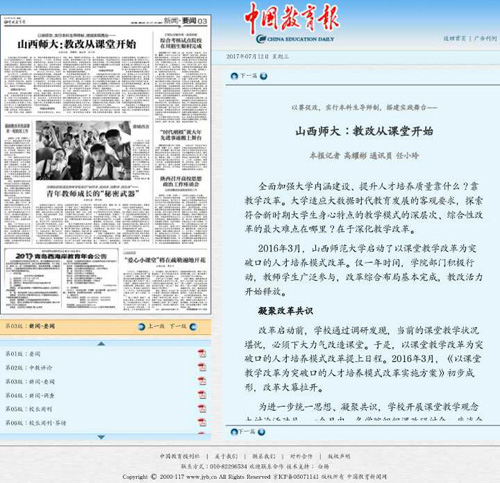Open the 关于我们 footer link
500x483 pixels.
[x=226, y=456]
